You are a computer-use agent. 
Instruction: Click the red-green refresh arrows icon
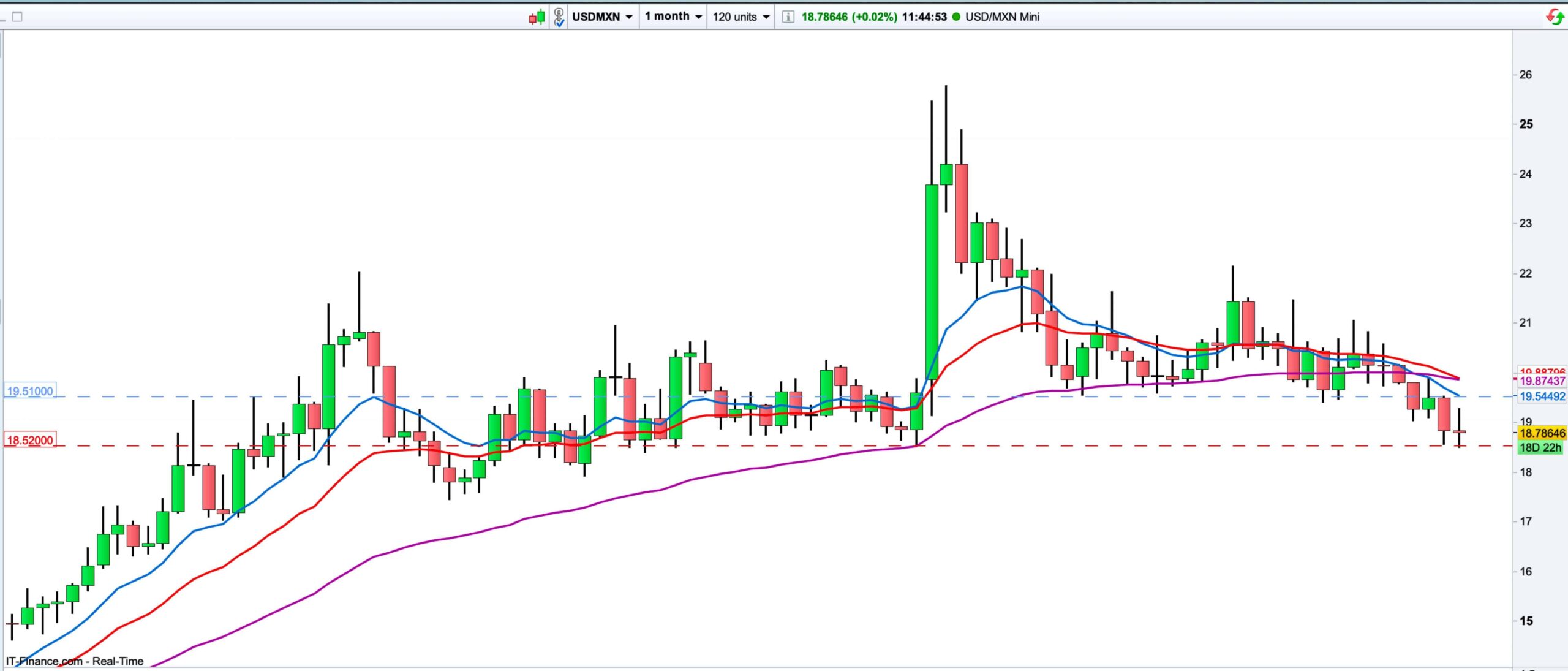pos(1555,17)
